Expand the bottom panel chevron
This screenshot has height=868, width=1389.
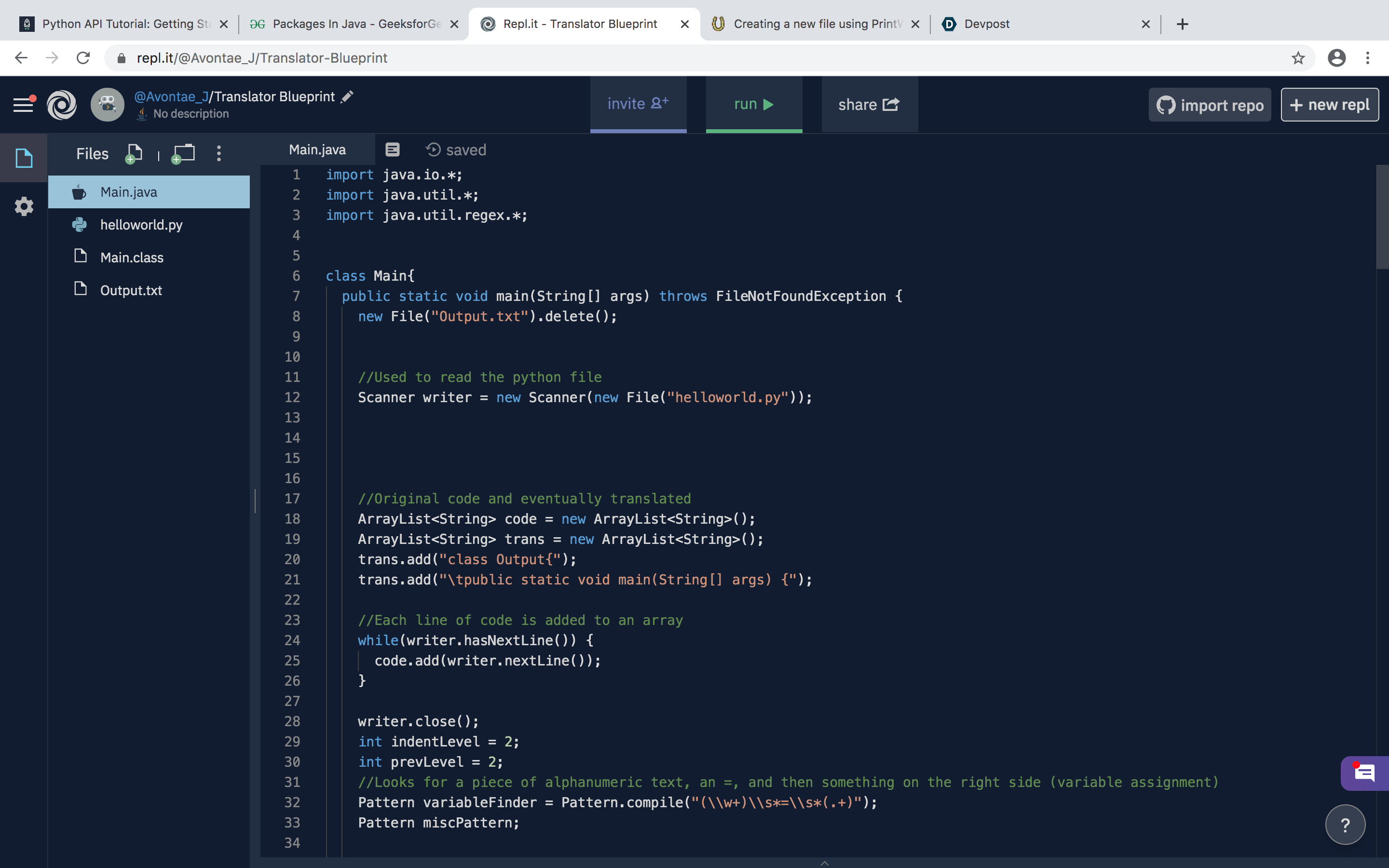click(824, 862)
